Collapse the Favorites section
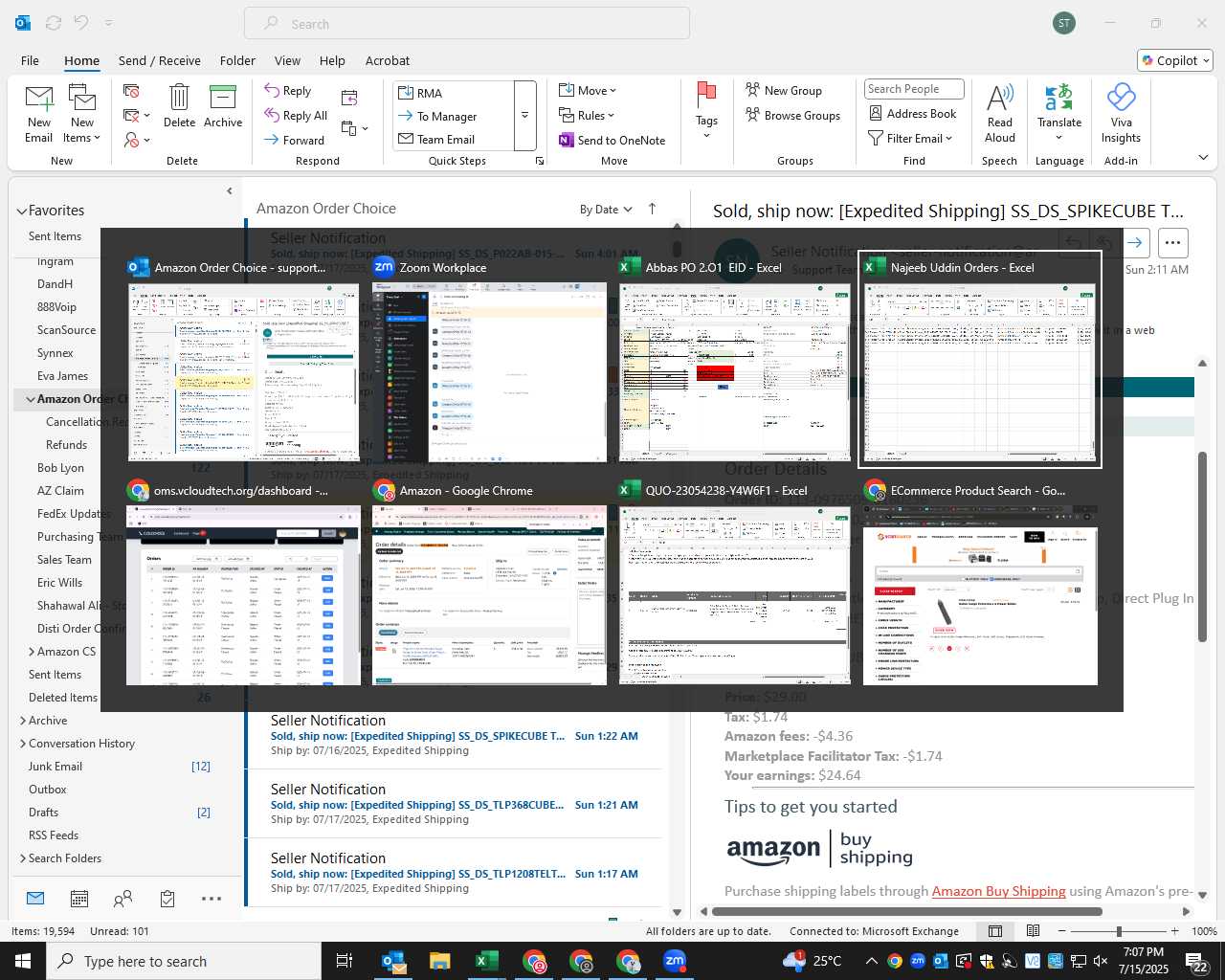 tap(21, 212)
